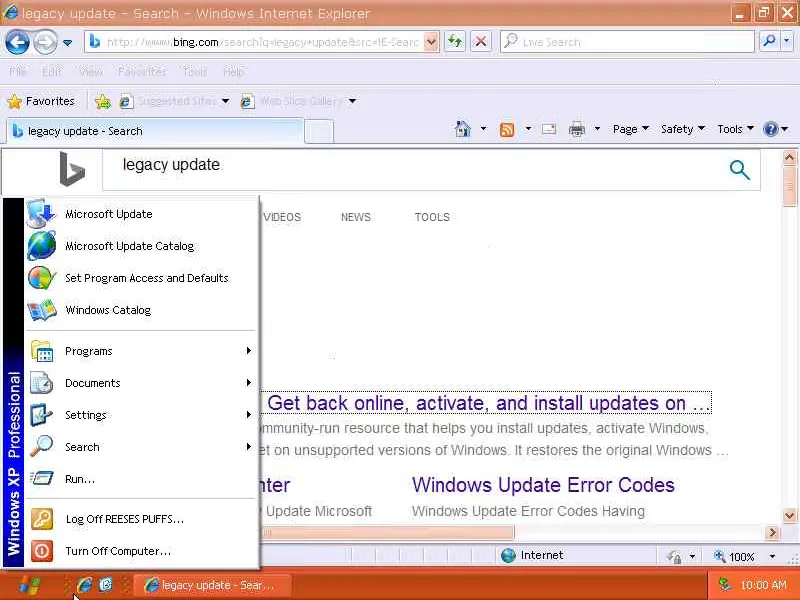
Task: Open the Safety command menu
Action: tap(683, 129)
